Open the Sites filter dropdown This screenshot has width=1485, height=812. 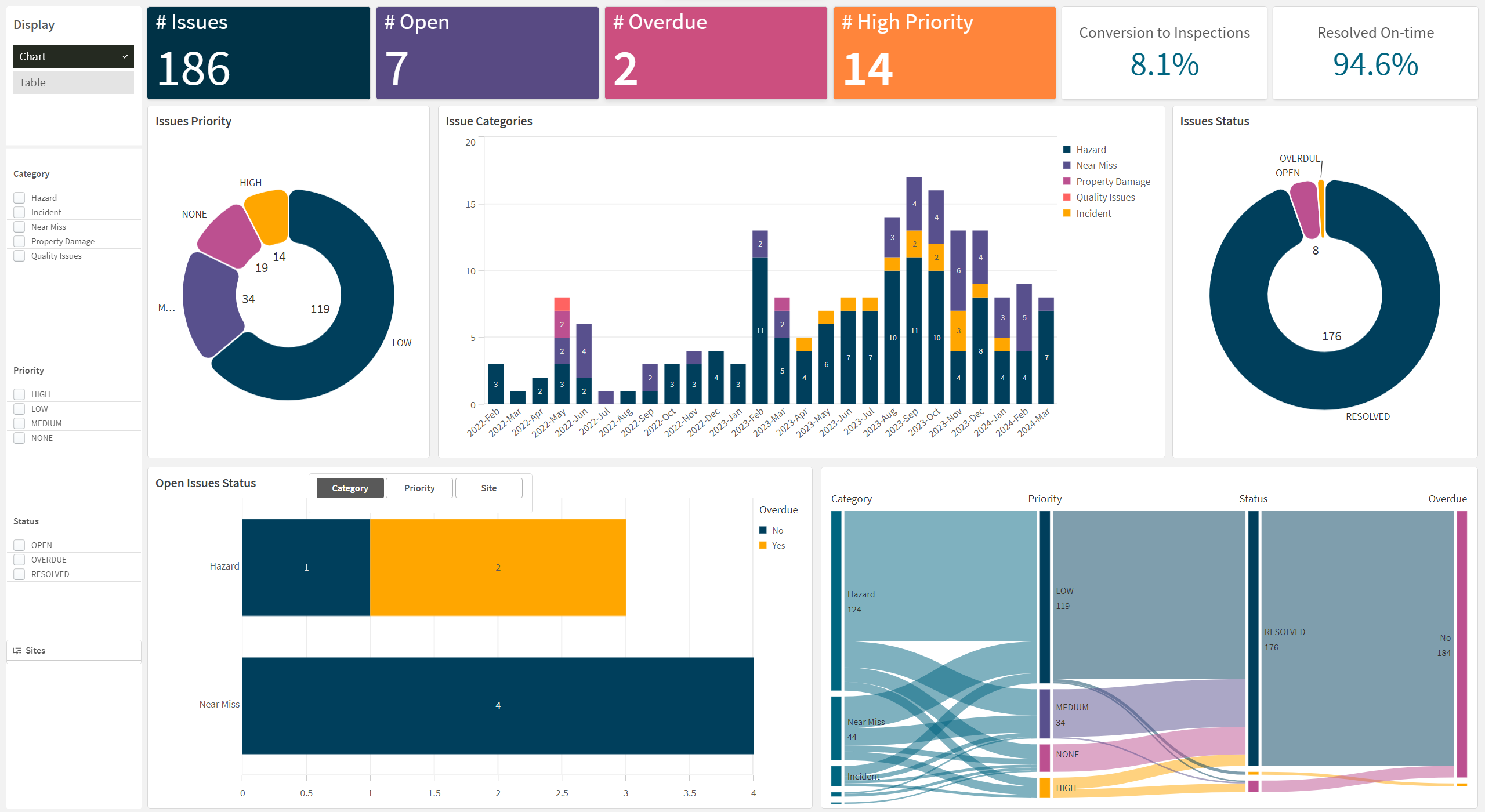coord(74,651)
